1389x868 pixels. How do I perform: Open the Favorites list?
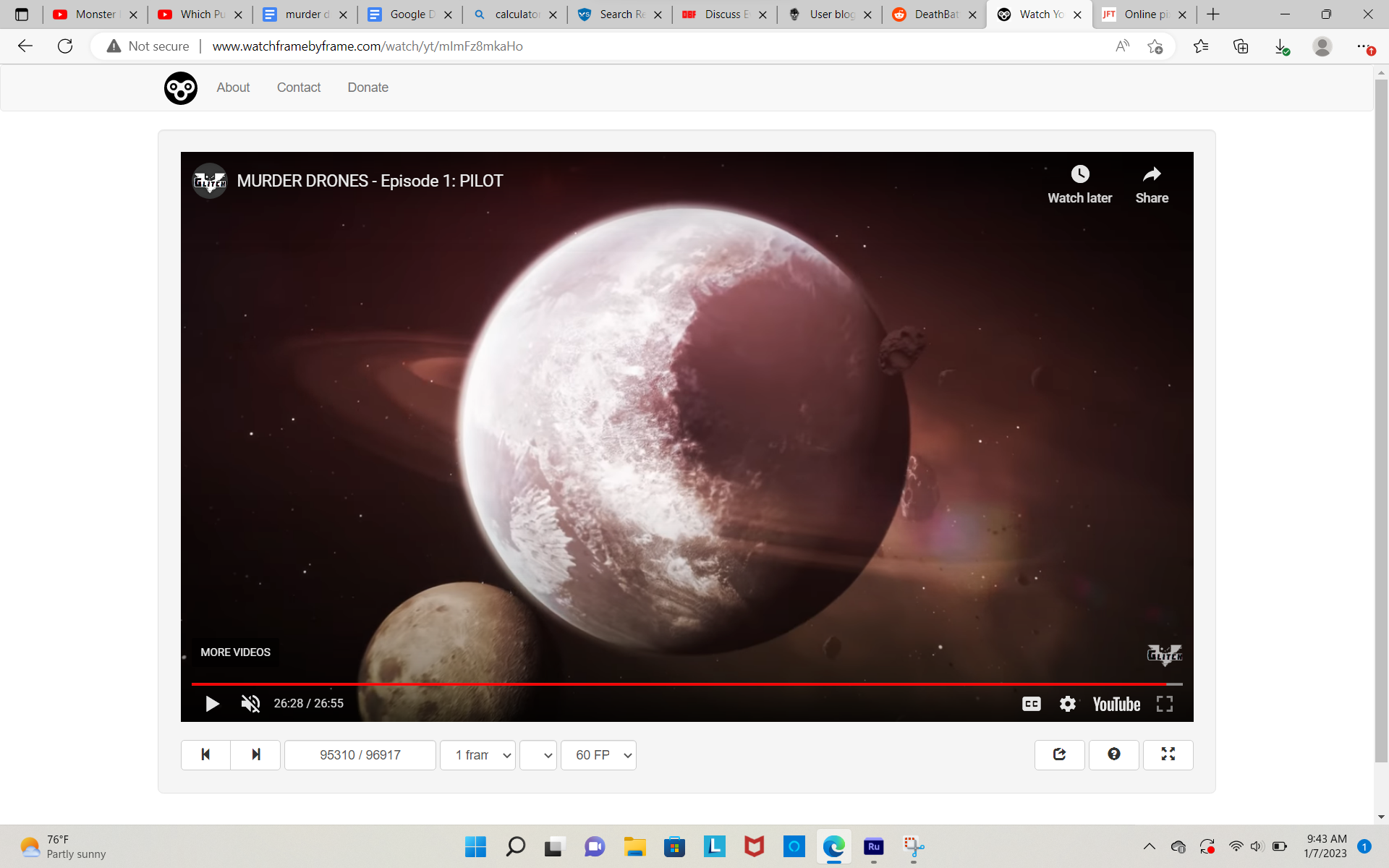pyautogui.click(x=1201, y=46)
